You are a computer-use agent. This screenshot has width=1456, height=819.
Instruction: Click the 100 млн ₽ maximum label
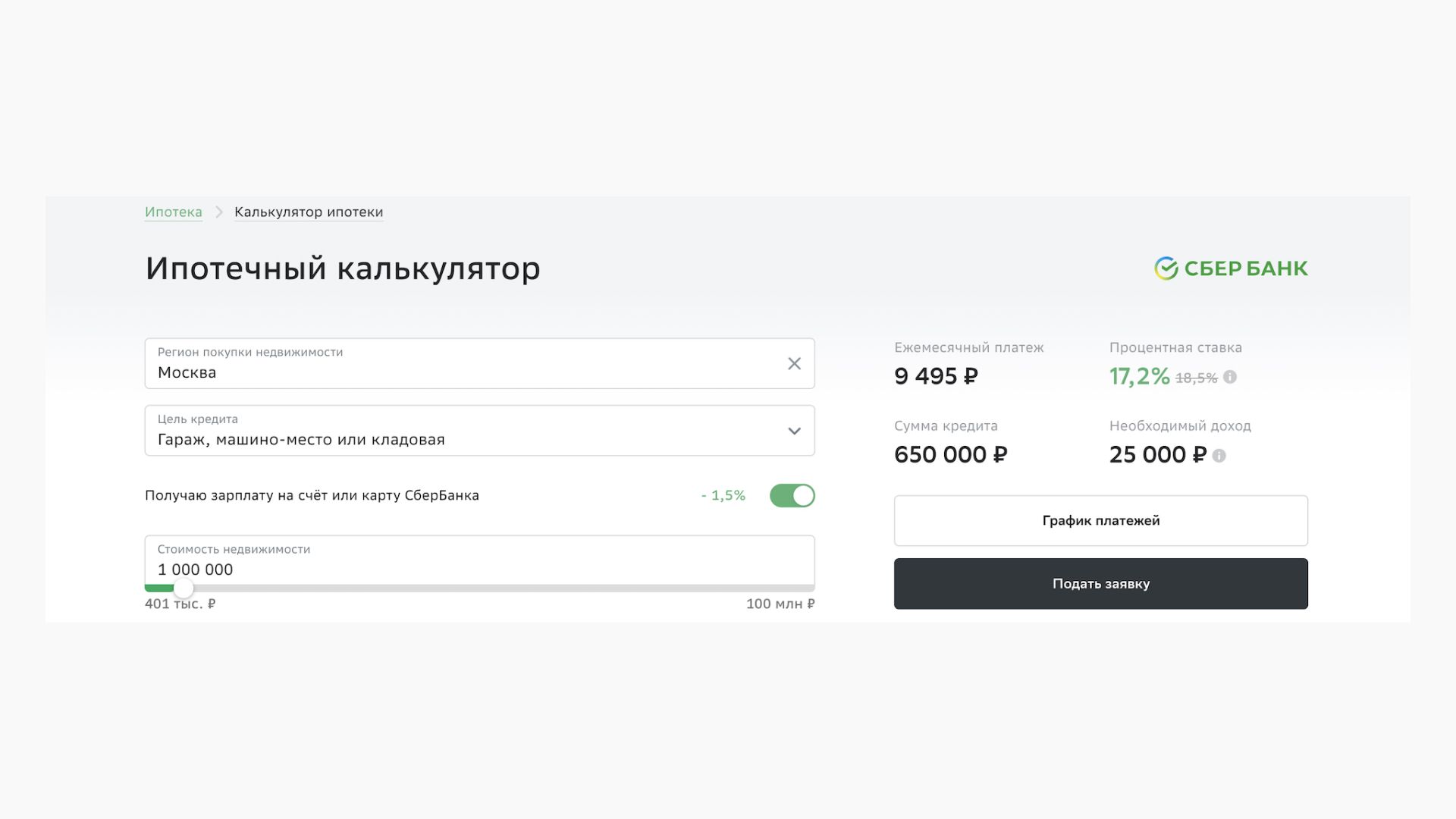(x=780, y=604)
